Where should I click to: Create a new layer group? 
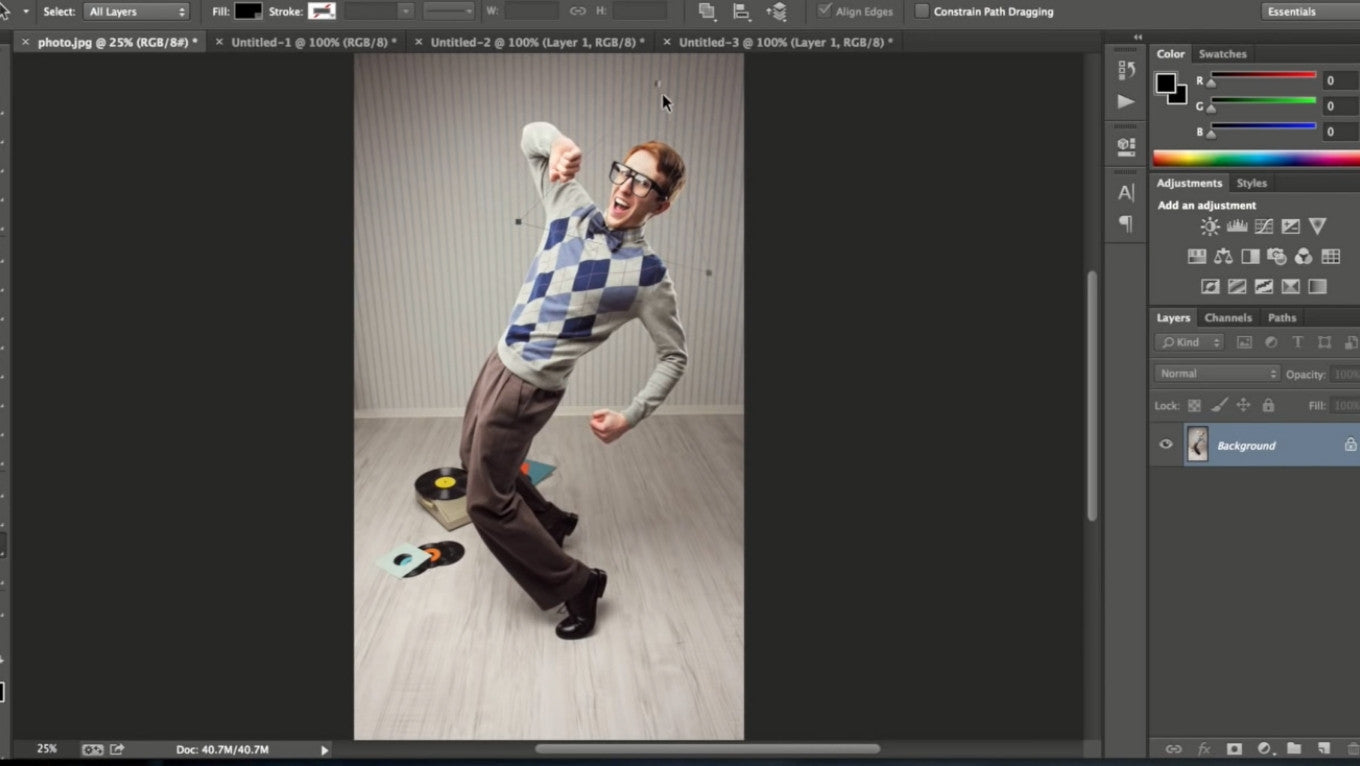[x=1294, y=748]
